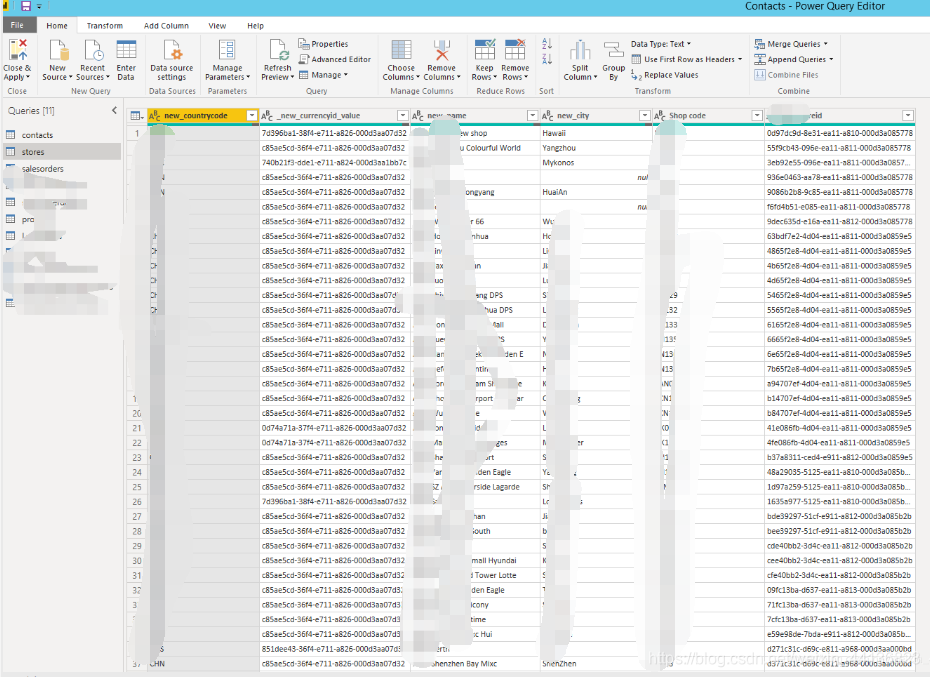930x677 pixels.
Task: Open Shop code column filter dropdown
Action: [x=757, y=116]
